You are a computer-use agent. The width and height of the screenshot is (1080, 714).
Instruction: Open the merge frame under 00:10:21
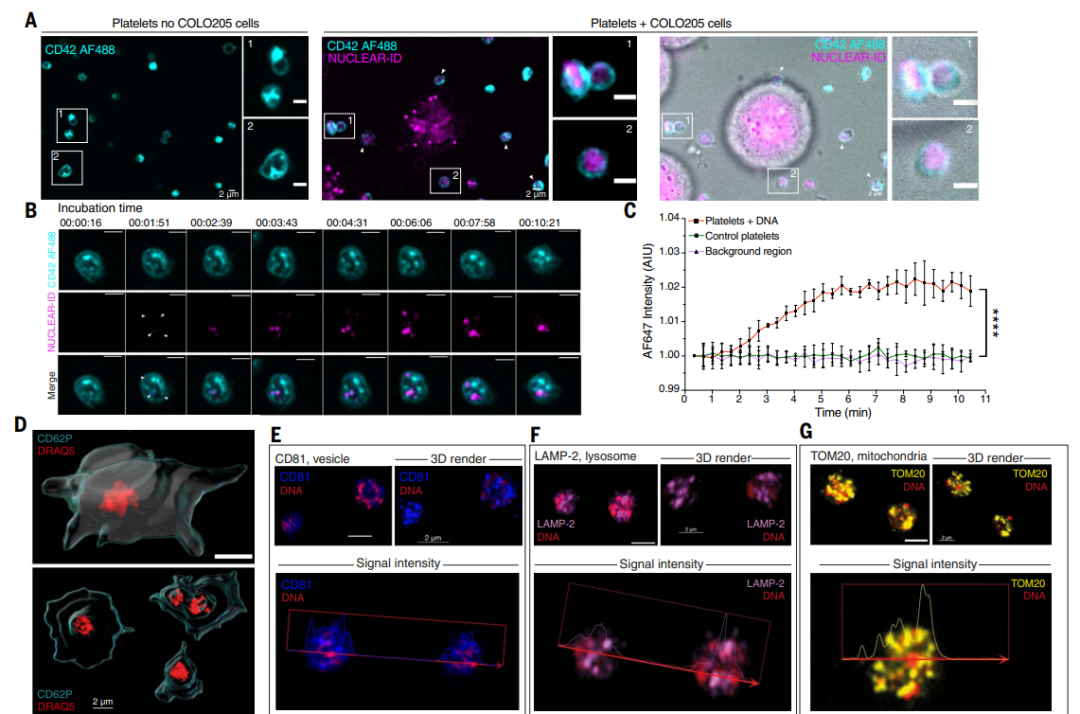[x=548, y=385]
